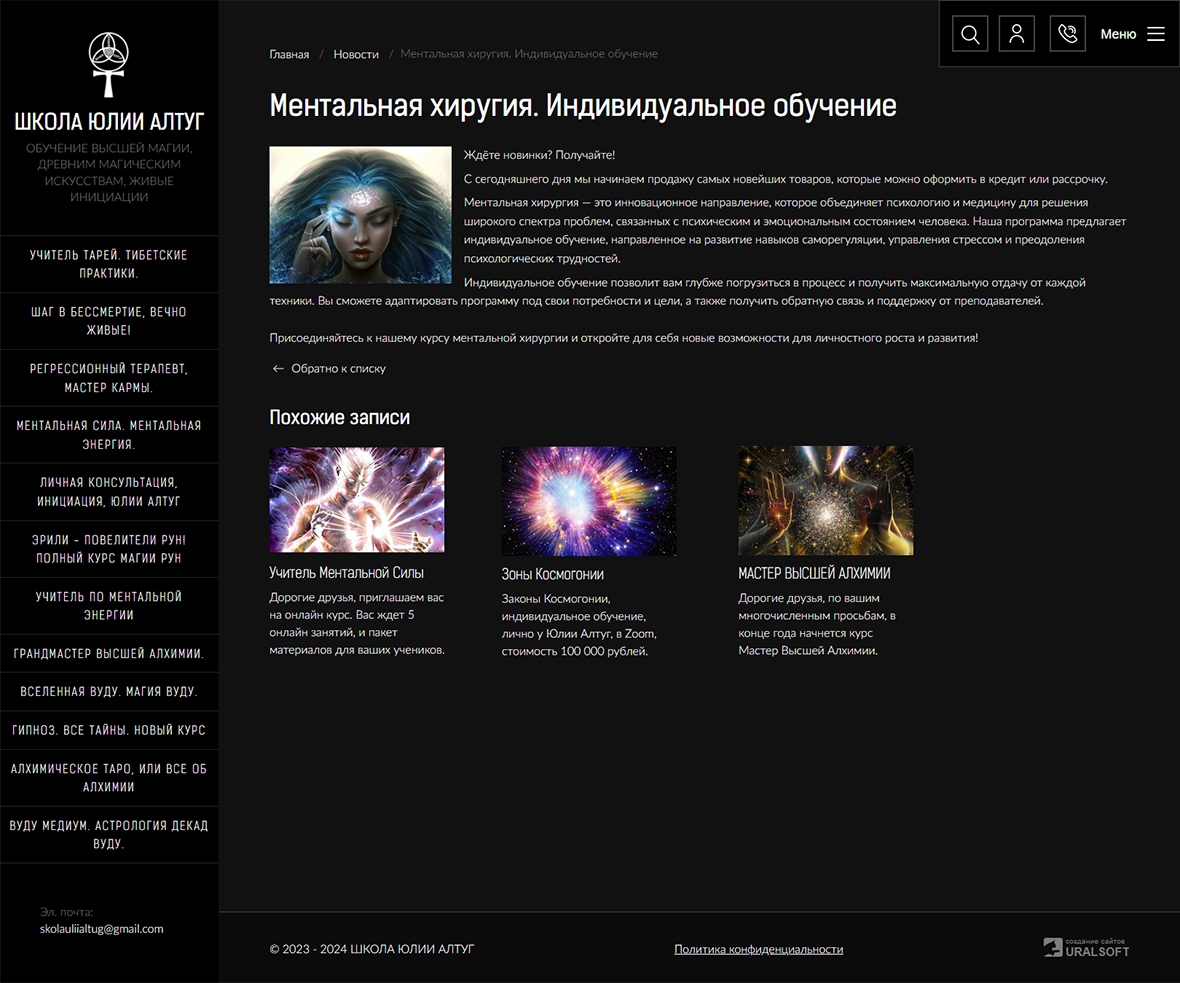Open МАСТЕР ВЫСШЕЙ АЛХИМИИ post title
Viewport: 1180px width, 983px height.
tap(814, 573)
